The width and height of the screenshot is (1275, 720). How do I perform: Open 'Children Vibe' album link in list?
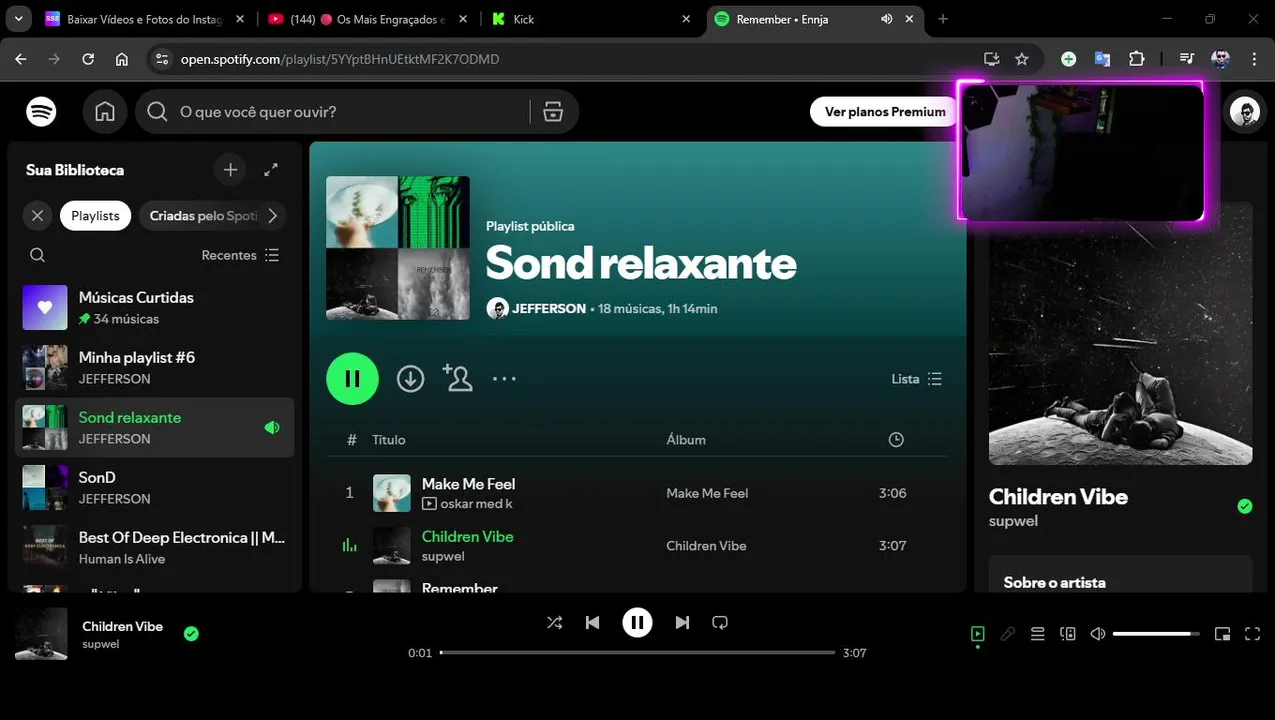[x=706, y=546]
